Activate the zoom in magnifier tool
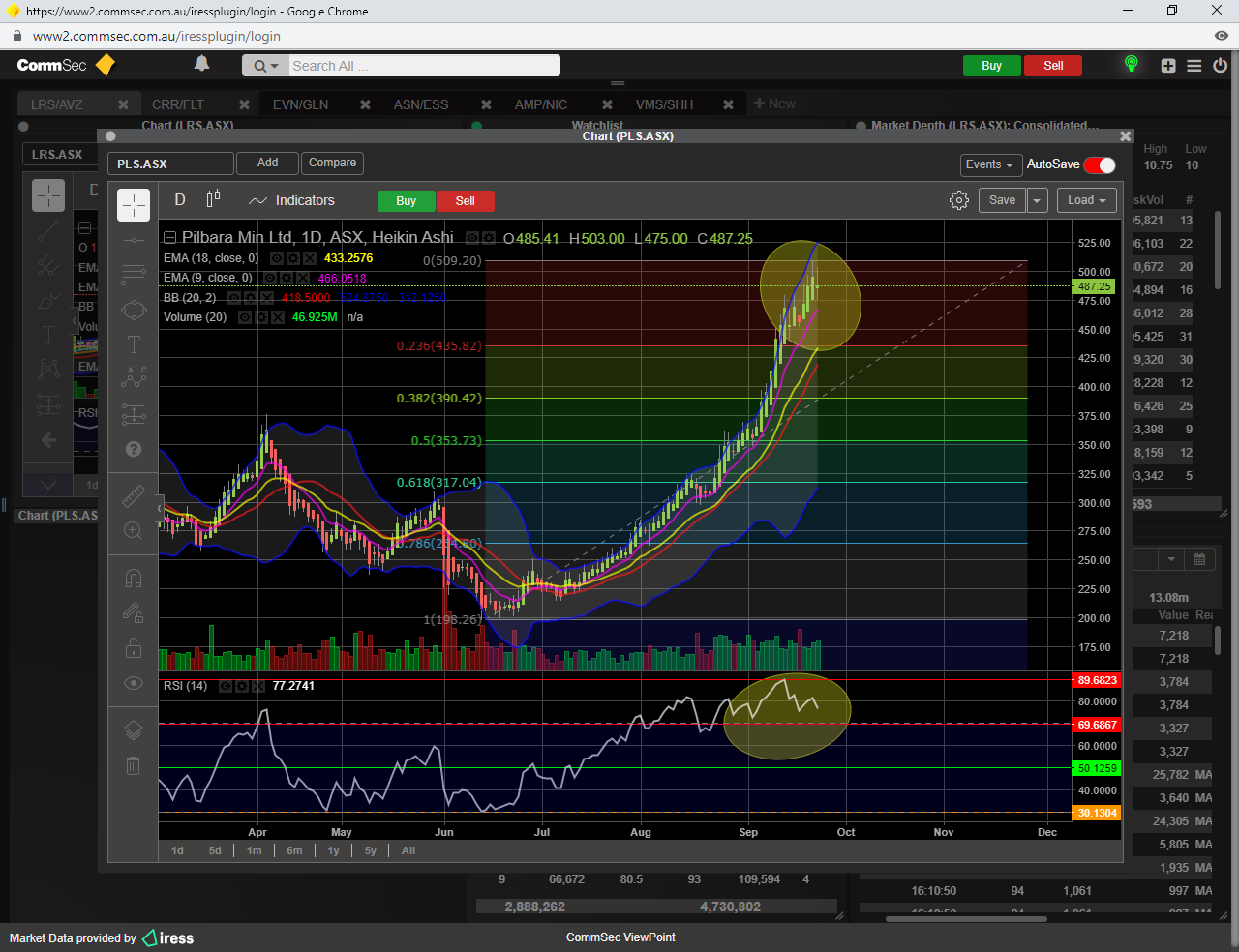 [134, 530]
